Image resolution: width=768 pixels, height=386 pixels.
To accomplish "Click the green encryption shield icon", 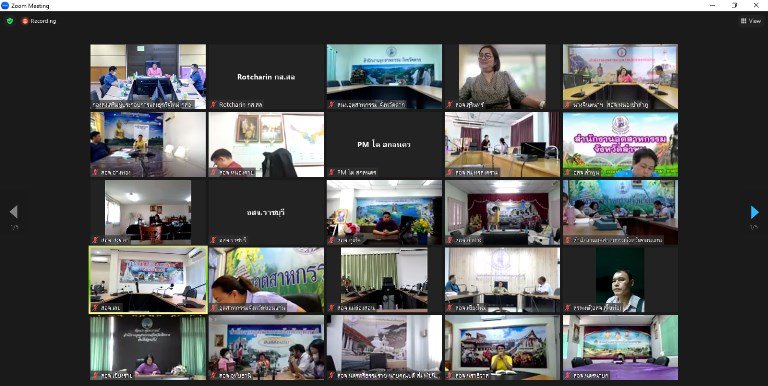I will pyautogui.click(x=10, y=21).
